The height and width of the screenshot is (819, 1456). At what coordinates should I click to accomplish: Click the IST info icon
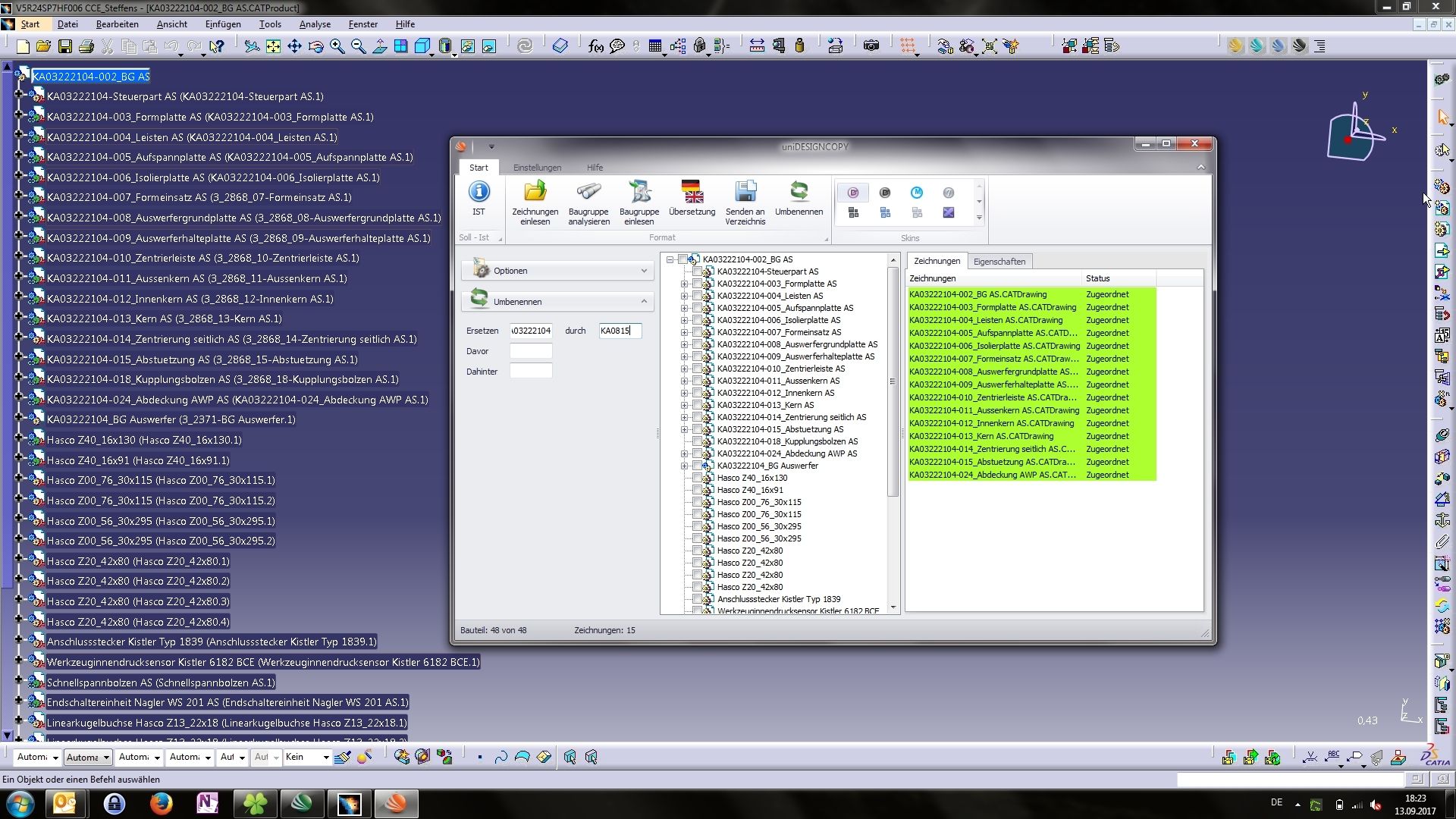point(479,193)
